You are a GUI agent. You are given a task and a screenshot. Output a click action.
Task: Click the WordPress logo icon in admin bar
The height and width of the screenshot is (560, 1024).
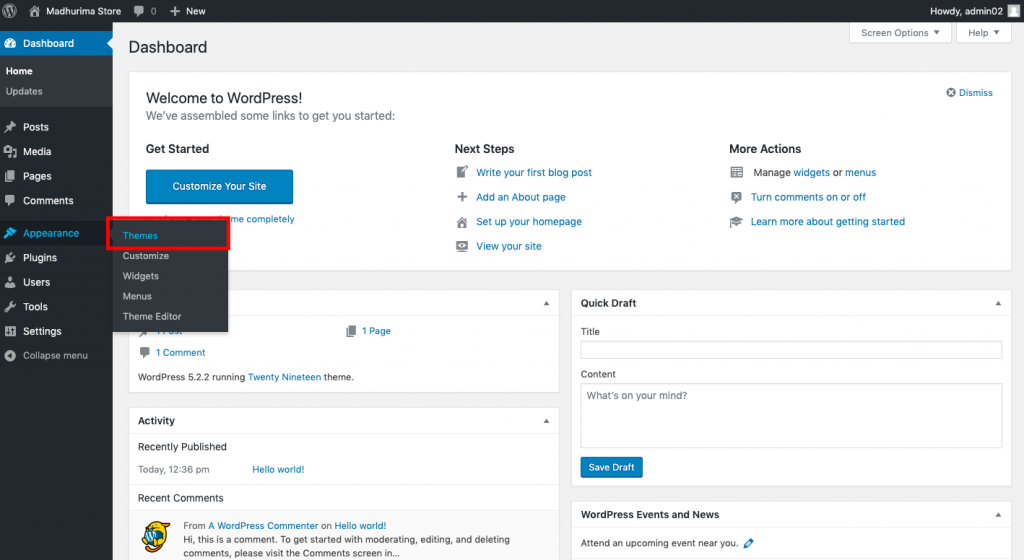[x=10, y=11]
